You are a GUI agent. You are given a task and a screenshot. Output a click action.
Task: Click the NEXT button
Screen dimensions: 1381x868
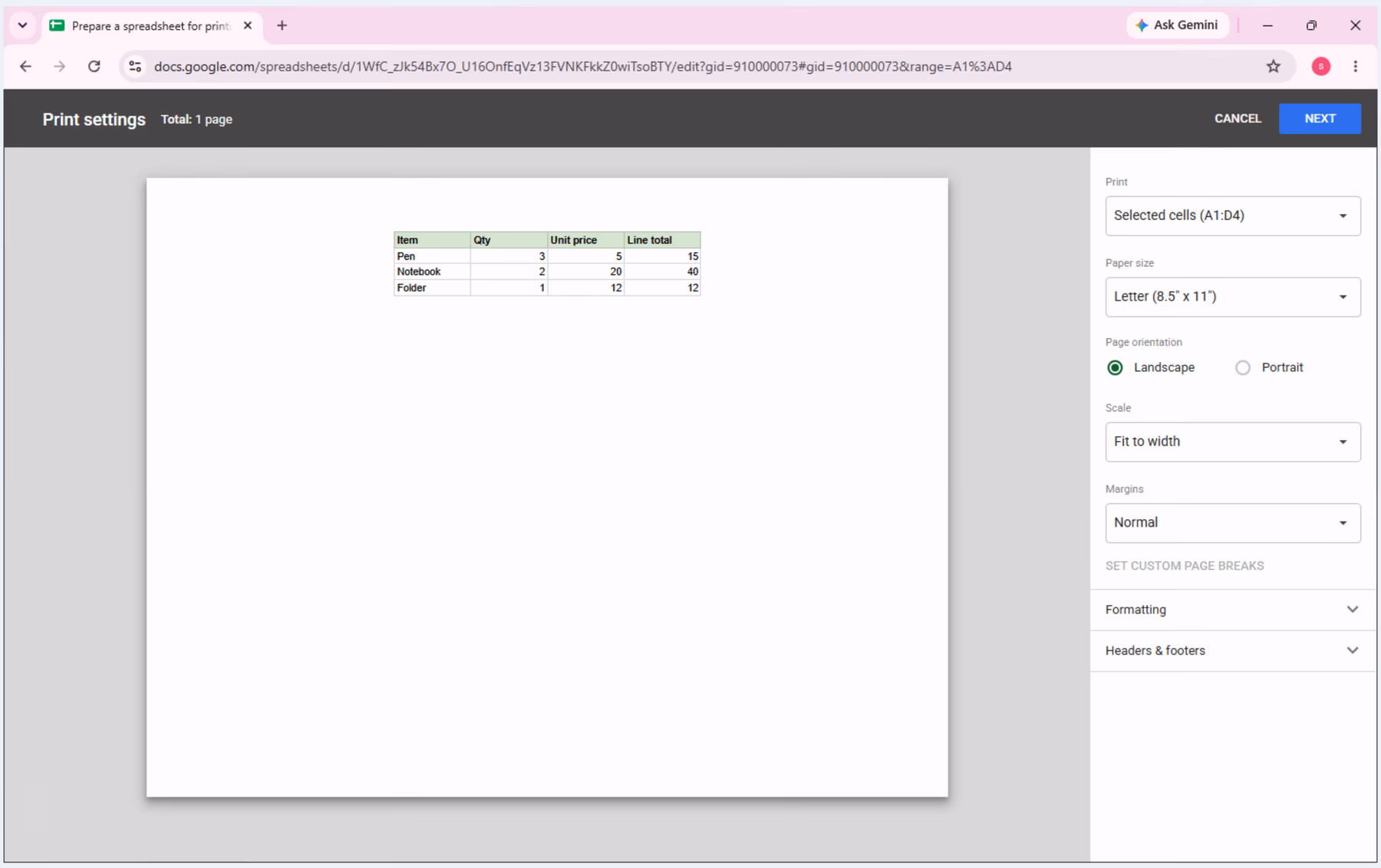point(1320,119)
